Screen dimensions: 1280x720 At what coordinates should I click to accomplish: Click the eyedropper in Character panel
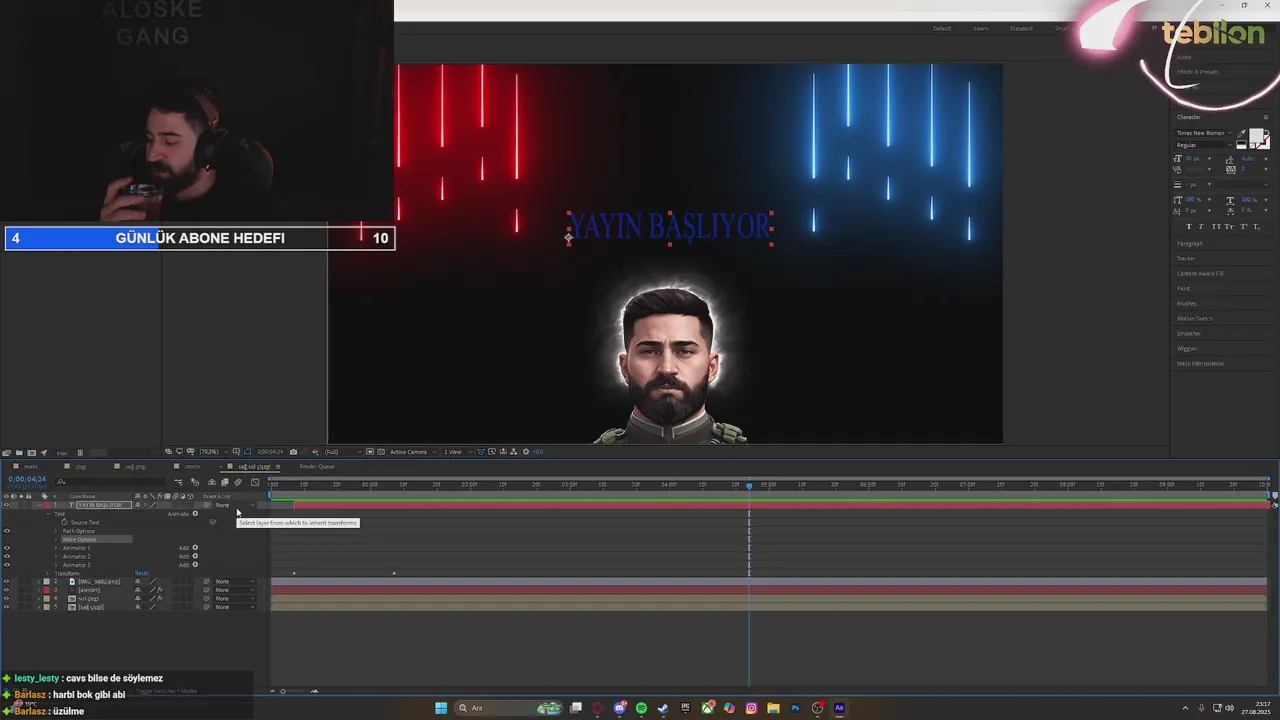coord(1242,134)
